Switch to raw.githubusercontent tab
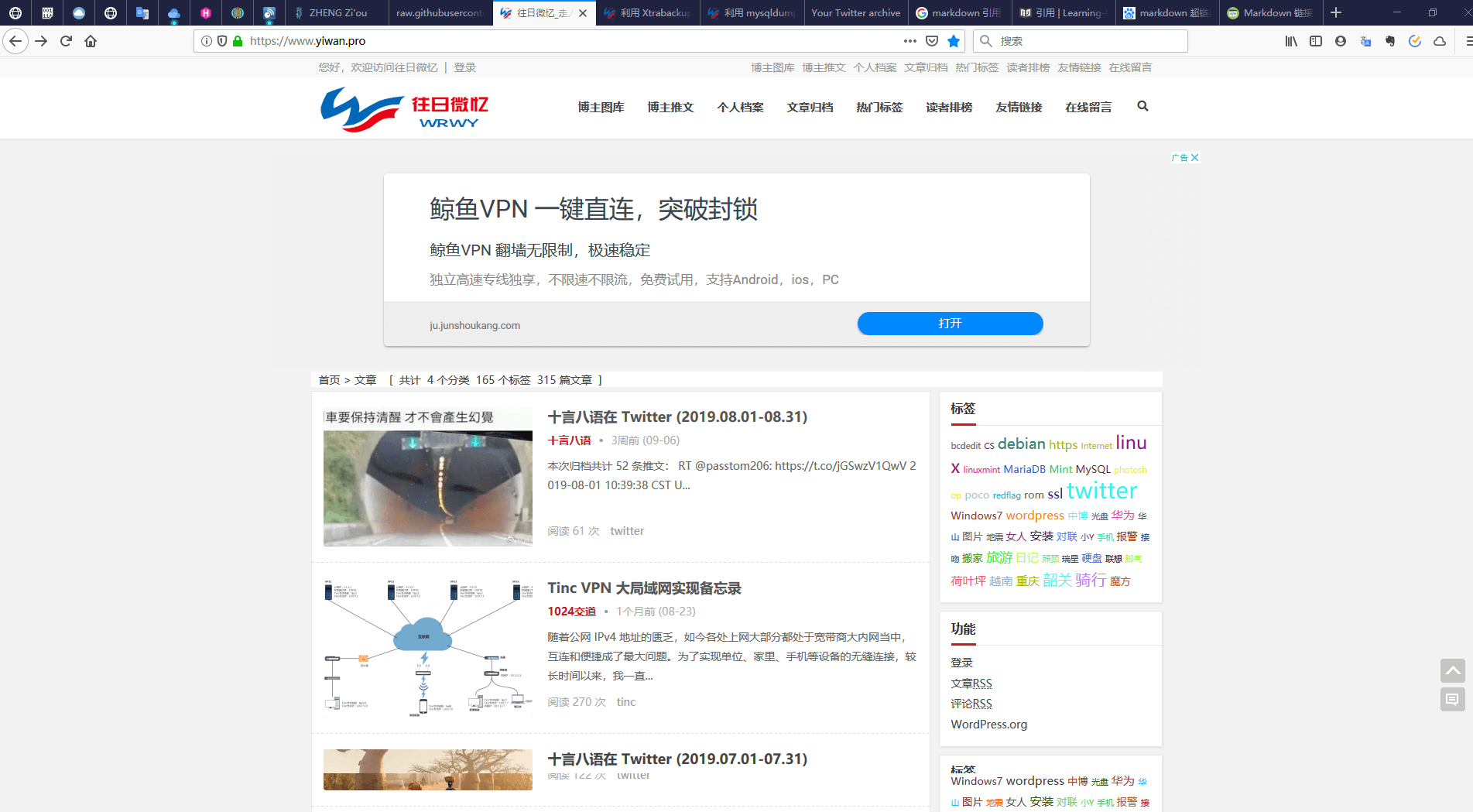The width and height of the screenshot is (1473, 812). [x=440, y=12]
